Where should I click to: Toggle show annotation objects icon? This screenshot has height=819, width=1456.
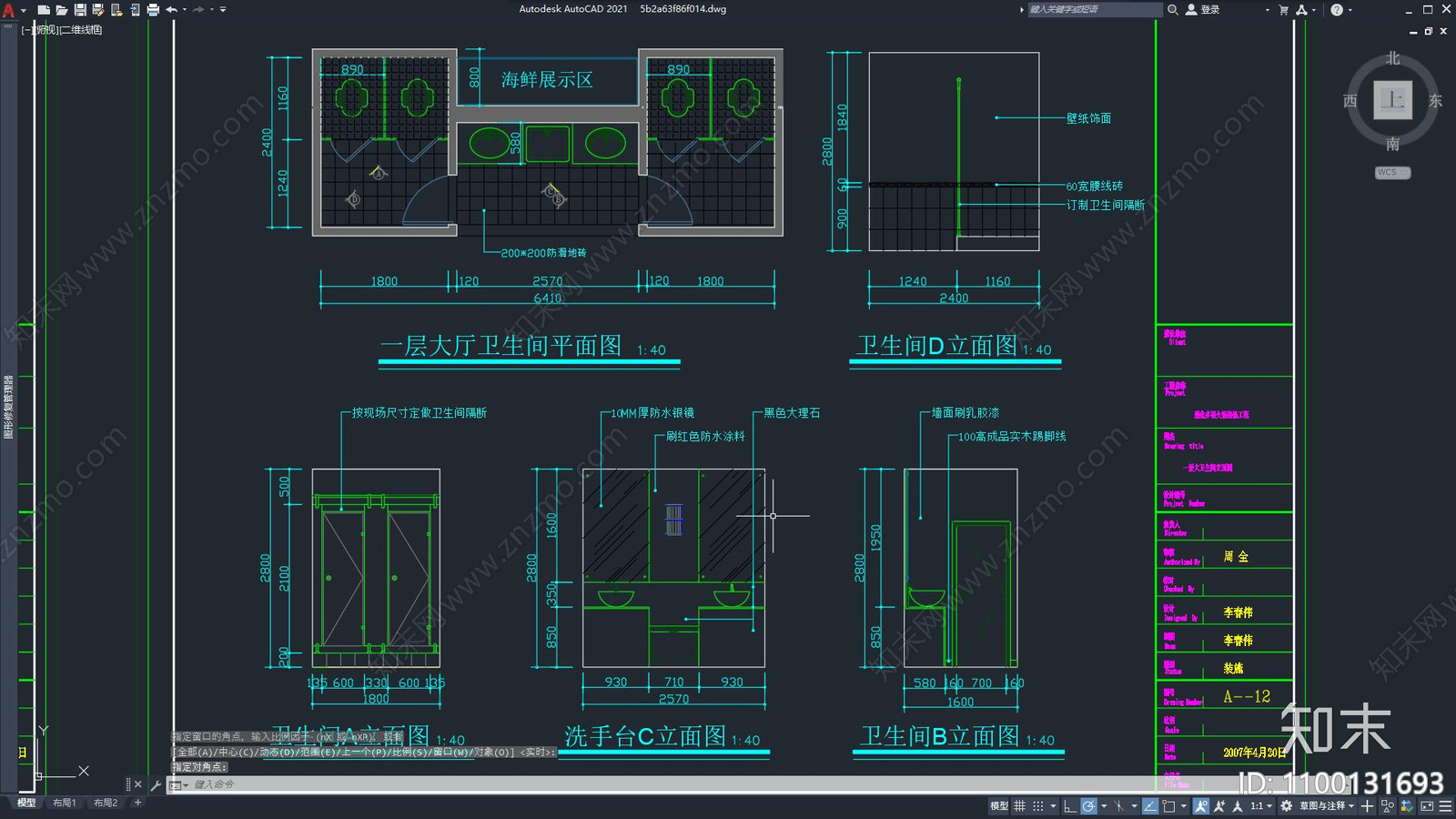[1201, 806]
